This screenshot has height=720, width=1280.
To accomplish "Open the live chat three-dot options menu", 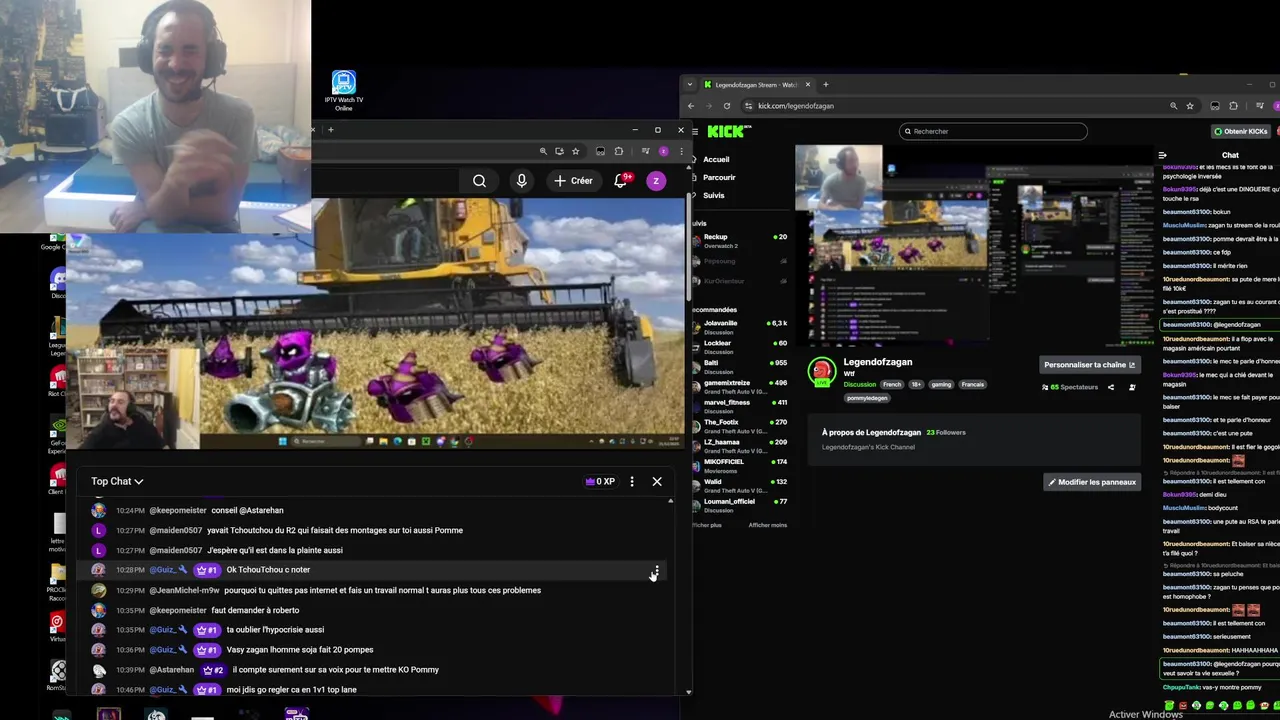I will (x=631, y=482).
